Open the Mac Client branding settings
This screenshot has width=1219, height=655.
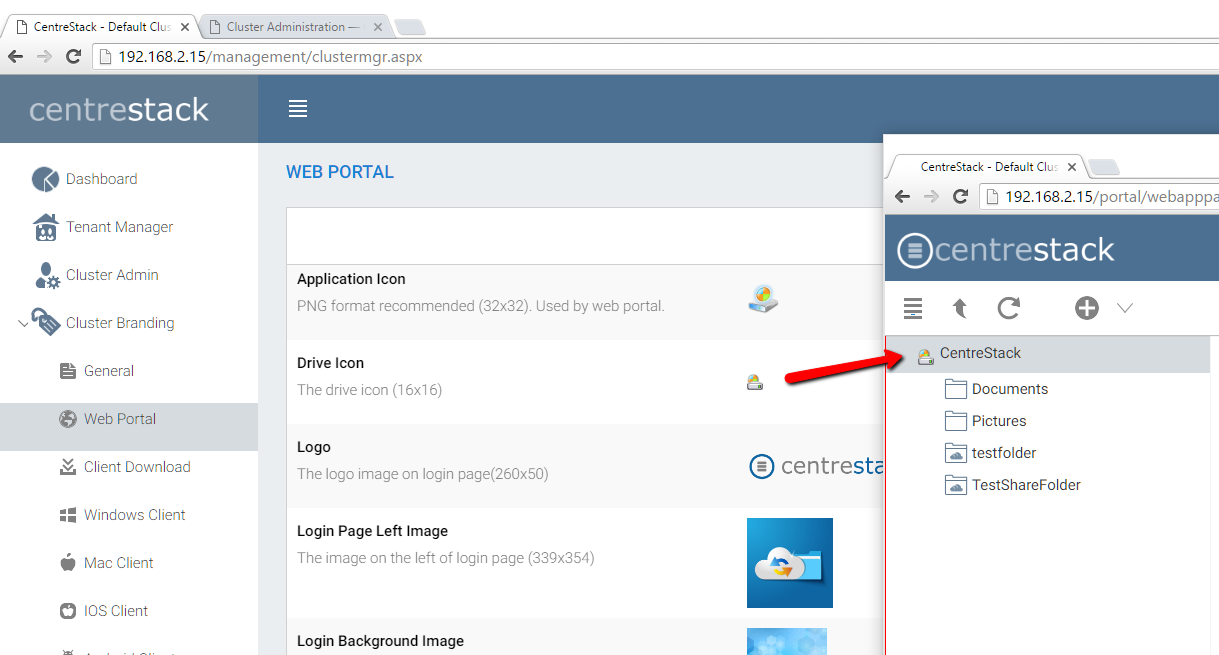click(x=118, y=562)
